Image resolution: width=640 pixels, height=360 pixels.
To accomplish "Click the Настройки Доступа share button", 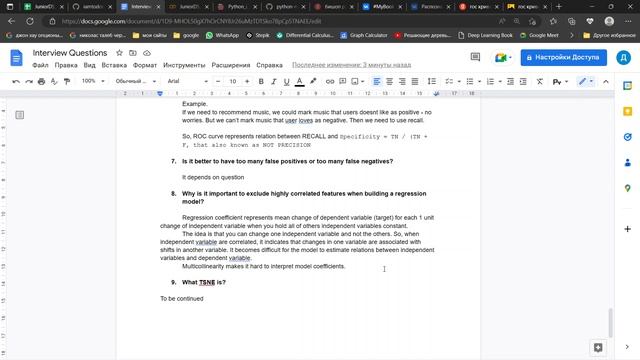I will coord(563,58).
